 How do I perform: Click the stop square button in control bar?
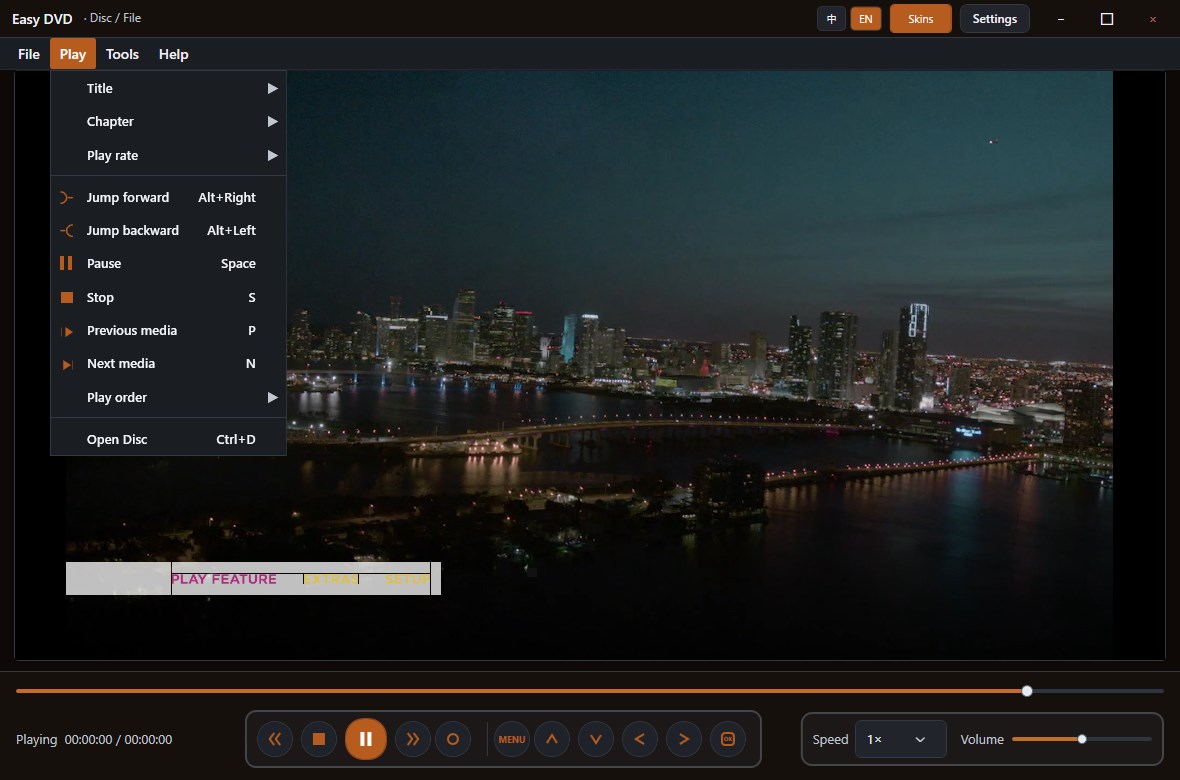point(319,739)
